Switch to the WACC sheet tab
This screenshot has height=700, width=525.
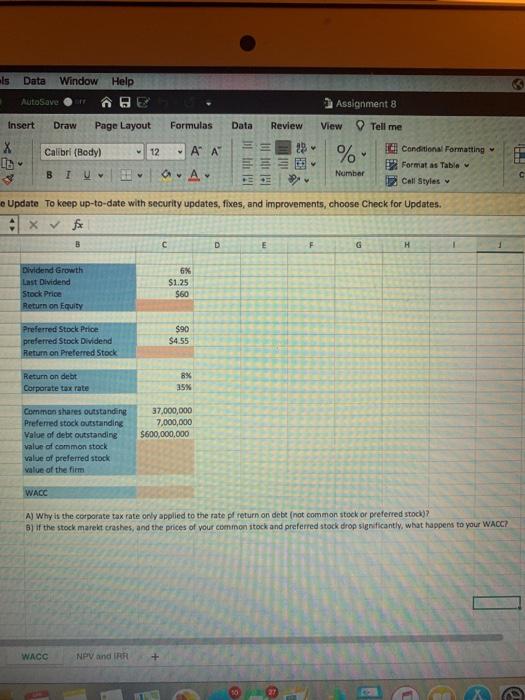point(35,656)
